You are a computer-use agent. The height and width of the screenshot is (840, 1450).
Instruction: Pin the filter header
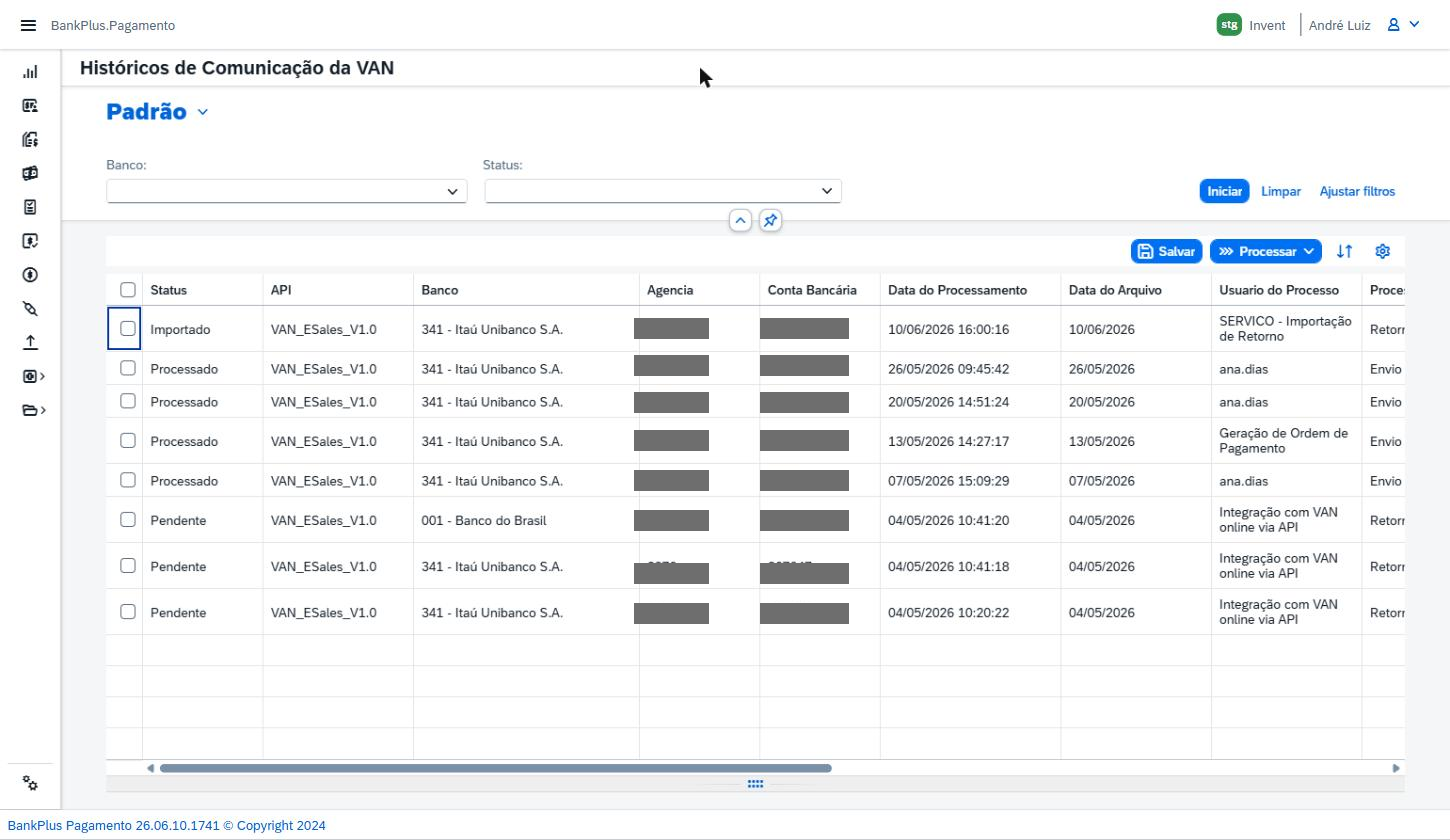click(x=770, y=221)
